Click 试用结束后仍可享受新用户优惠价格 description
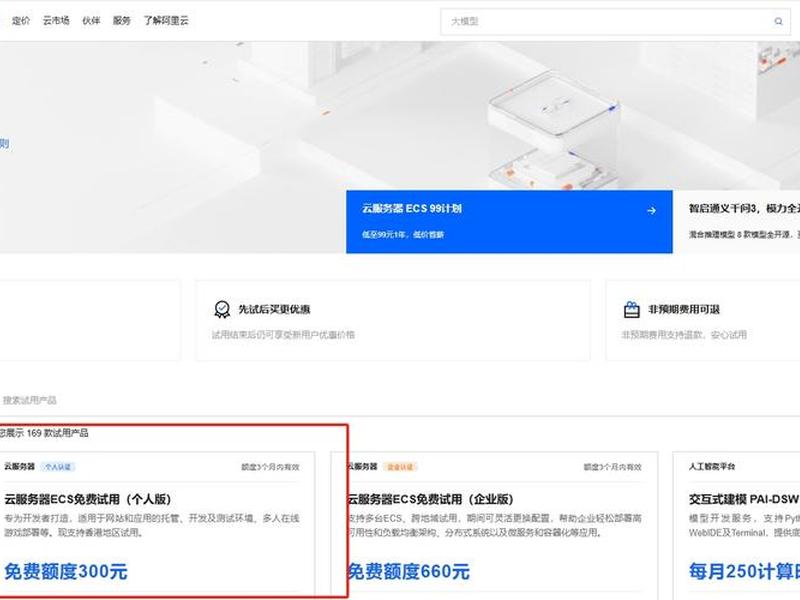 tap(283, 335)
